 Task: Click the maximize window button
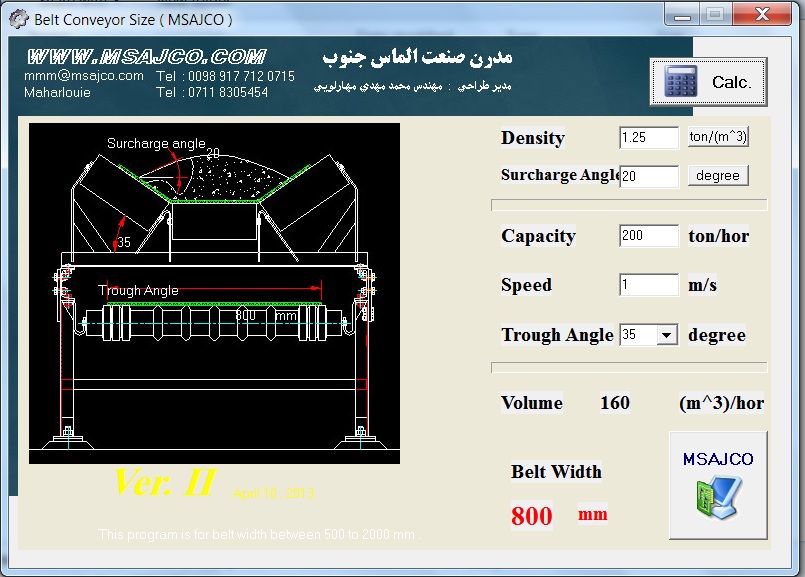(714, 14)
